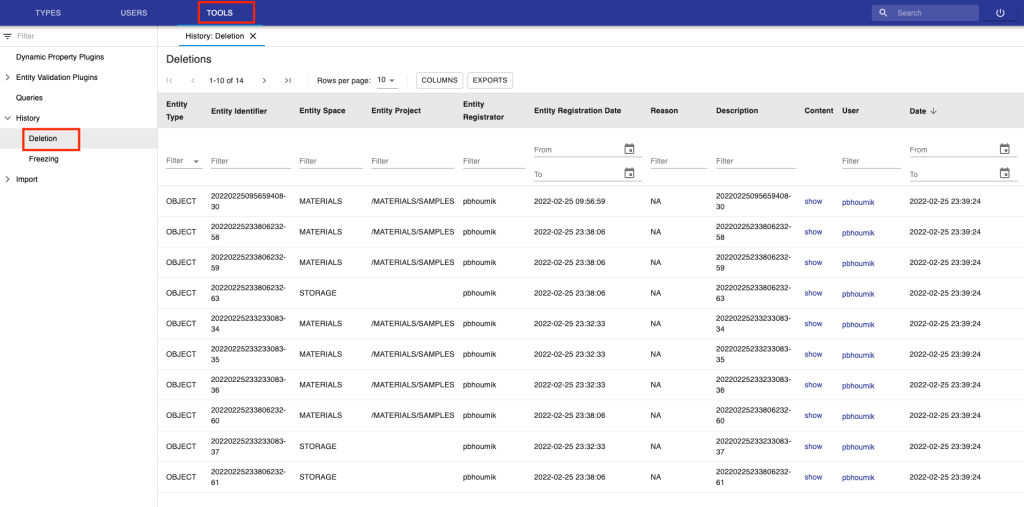Go to next page of deletions

tap(264, 80)
